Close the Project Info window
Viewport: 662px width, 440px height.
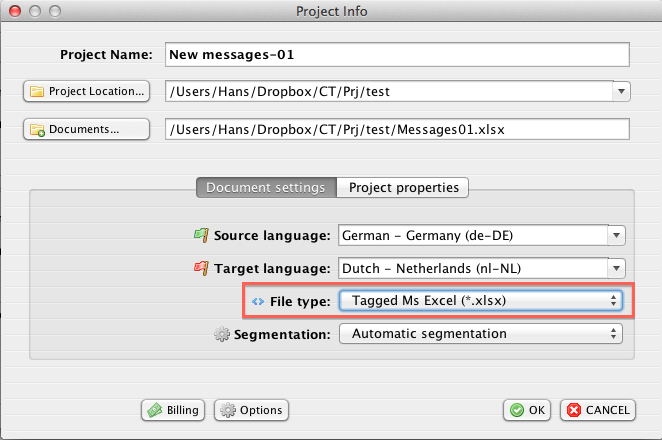pos(13,11)
